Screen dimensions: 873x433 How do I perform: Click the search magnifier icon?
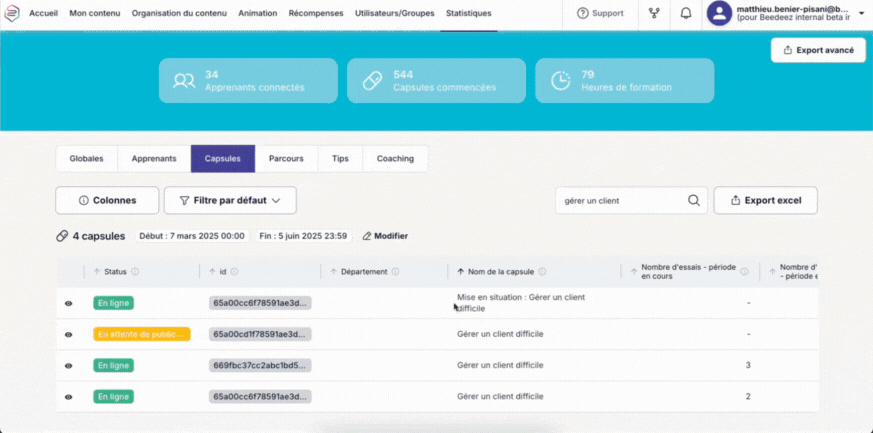[693, 200]
